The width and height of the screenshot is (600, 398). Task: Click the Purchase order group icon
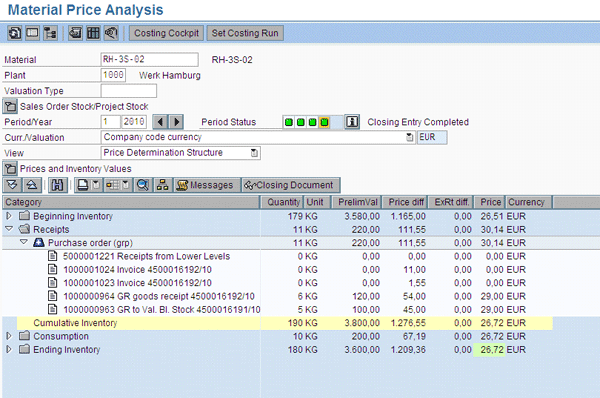(x=39, y=242)
